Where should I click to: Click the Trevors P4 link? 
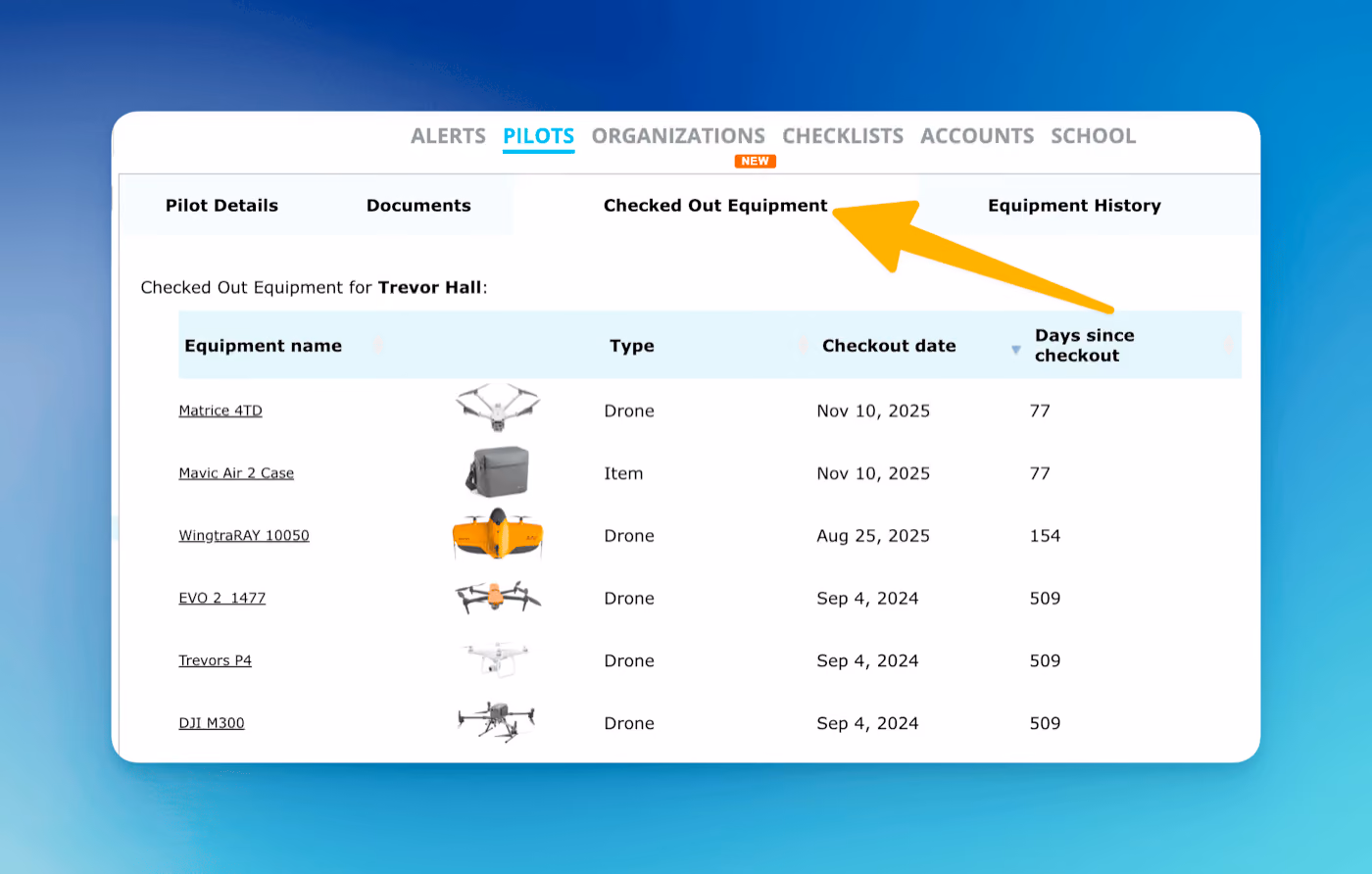[x=216, y=661]
